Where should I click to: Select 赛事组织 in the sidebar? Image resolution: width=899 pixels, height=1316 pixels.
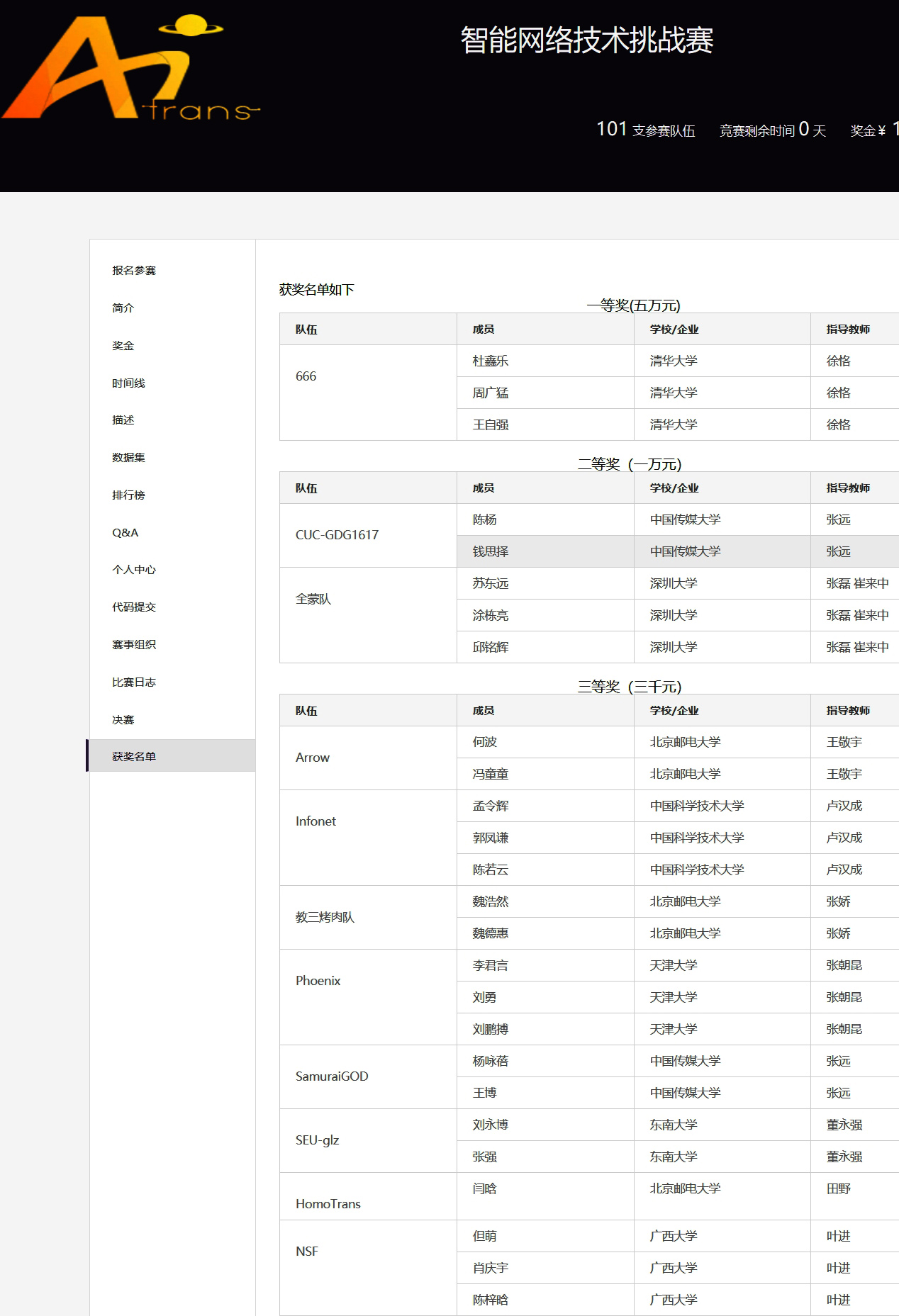coord(134,645)
